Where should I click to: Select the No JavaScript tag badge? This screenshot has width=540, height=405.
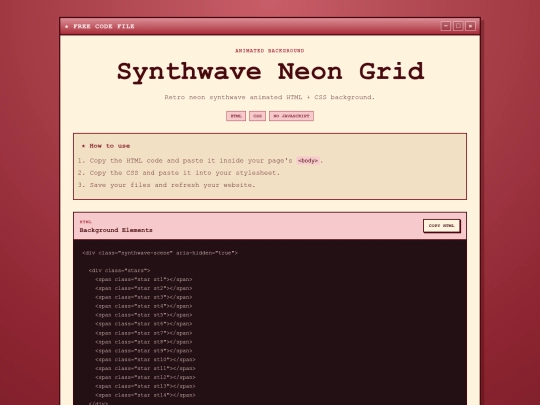(x=291, y=116)
